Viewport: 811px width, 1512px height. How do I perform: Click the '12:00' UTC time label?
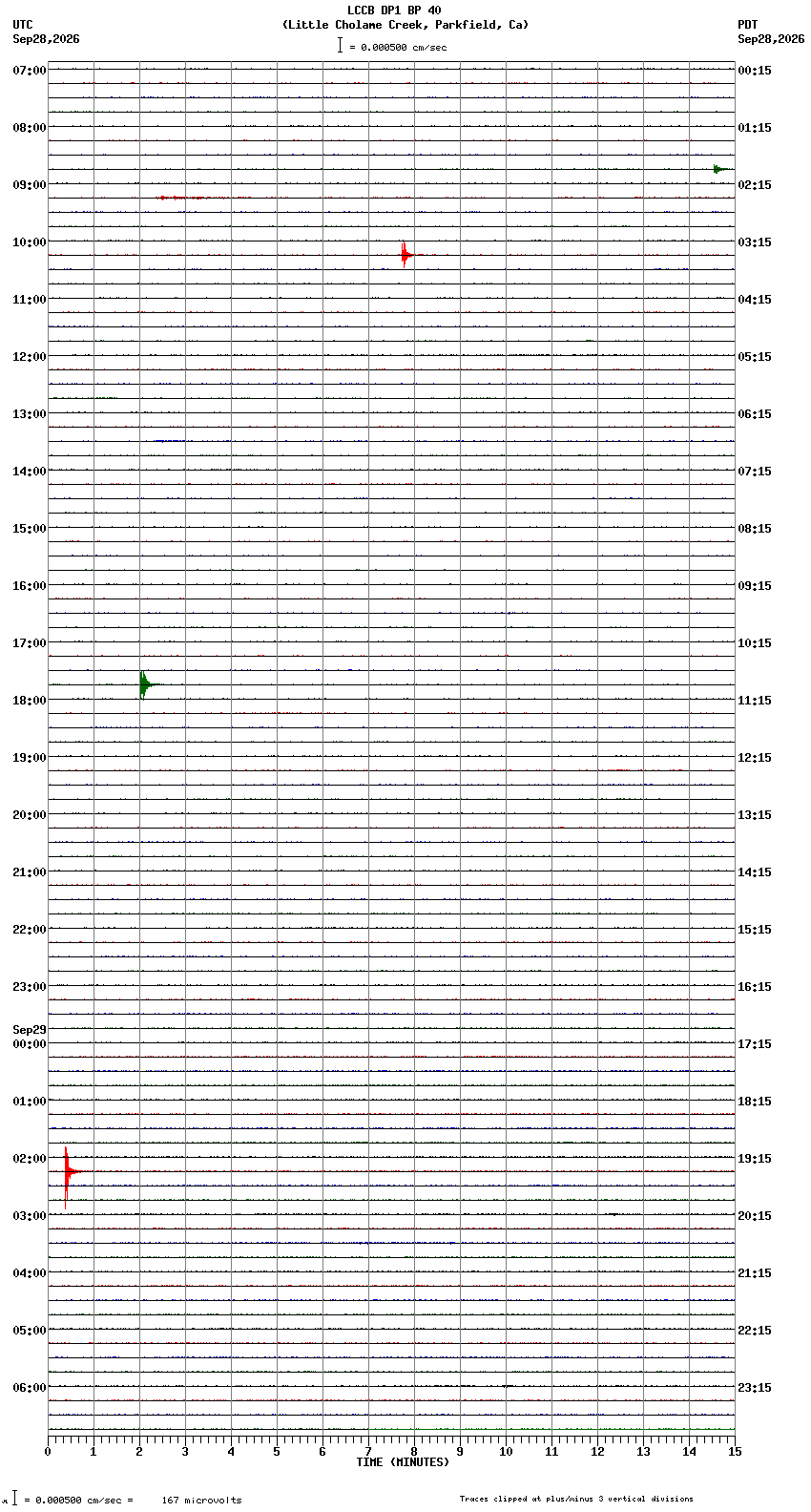pos(30,357)
